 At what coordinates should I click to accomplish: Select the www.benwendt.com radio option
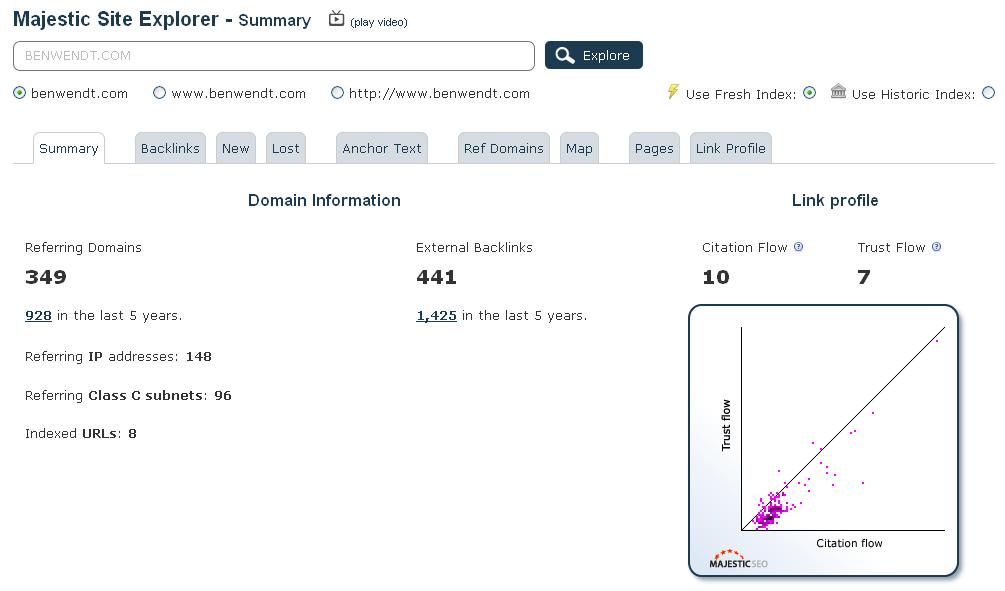pyautogui.click(x=159, y=93)
